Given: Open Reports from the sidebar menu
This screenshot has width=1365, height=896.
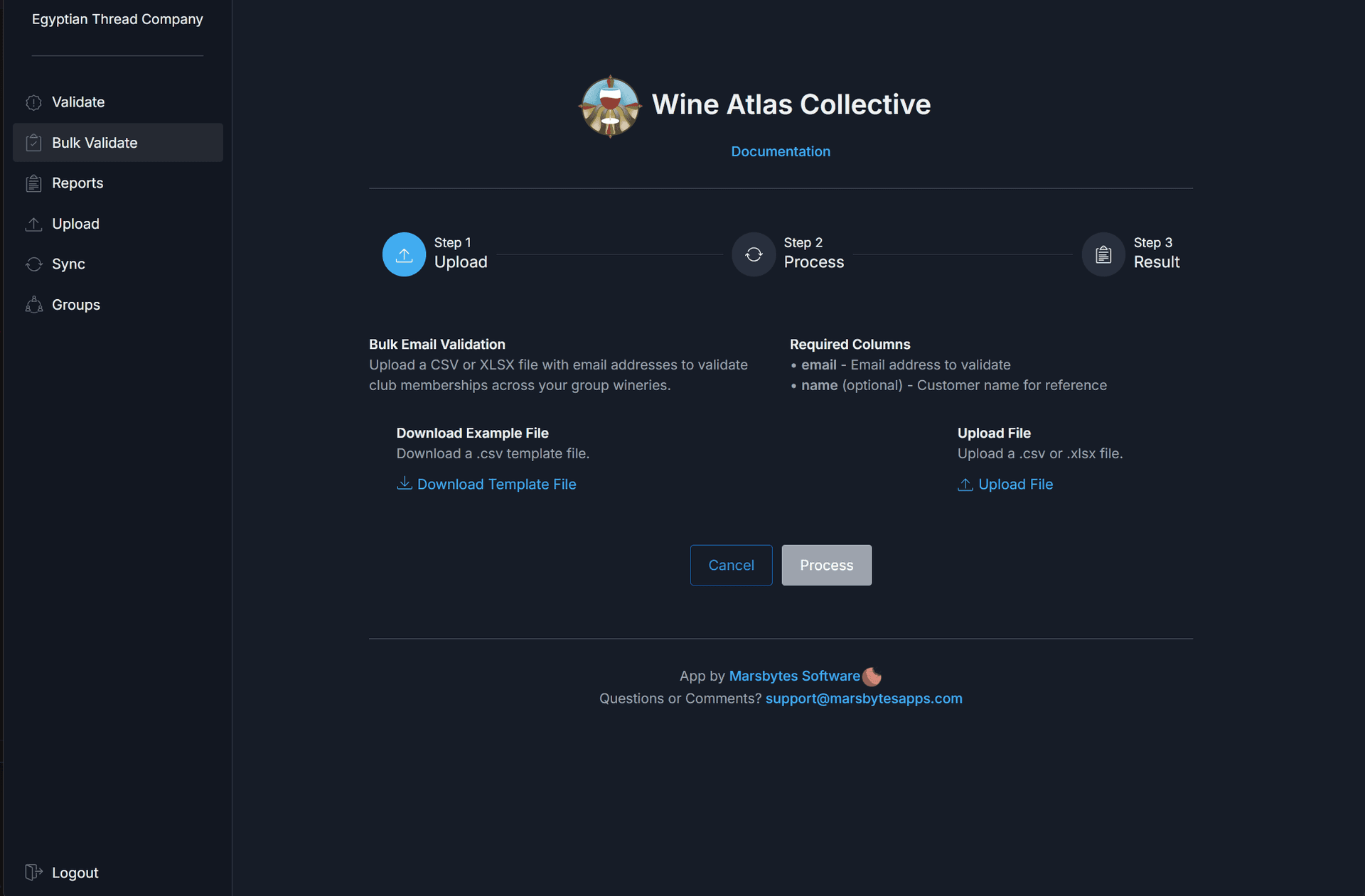Looking at the screenshot, I should click(x=77, y=183).
